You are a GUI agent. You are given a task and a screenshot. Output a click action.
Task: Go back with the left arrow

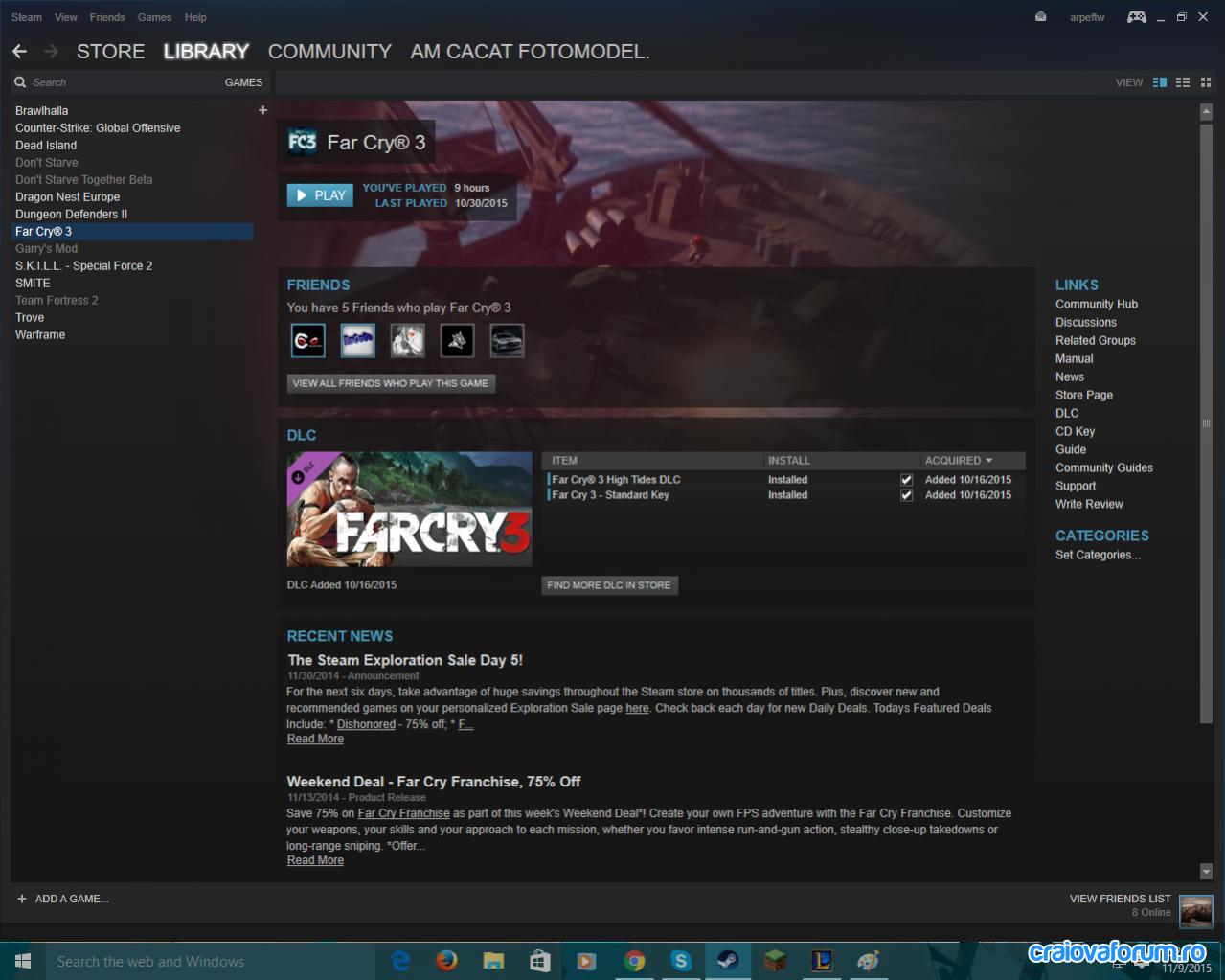click(x=19, y=51)
